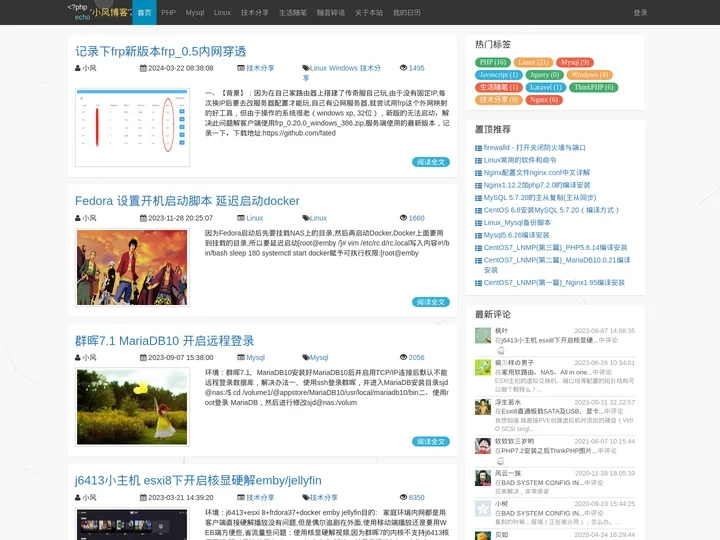Click list icon beside CentOS 6.8安装MySQL 5.7.20
The height and width of the screenshot is (540, 720).
478,210
